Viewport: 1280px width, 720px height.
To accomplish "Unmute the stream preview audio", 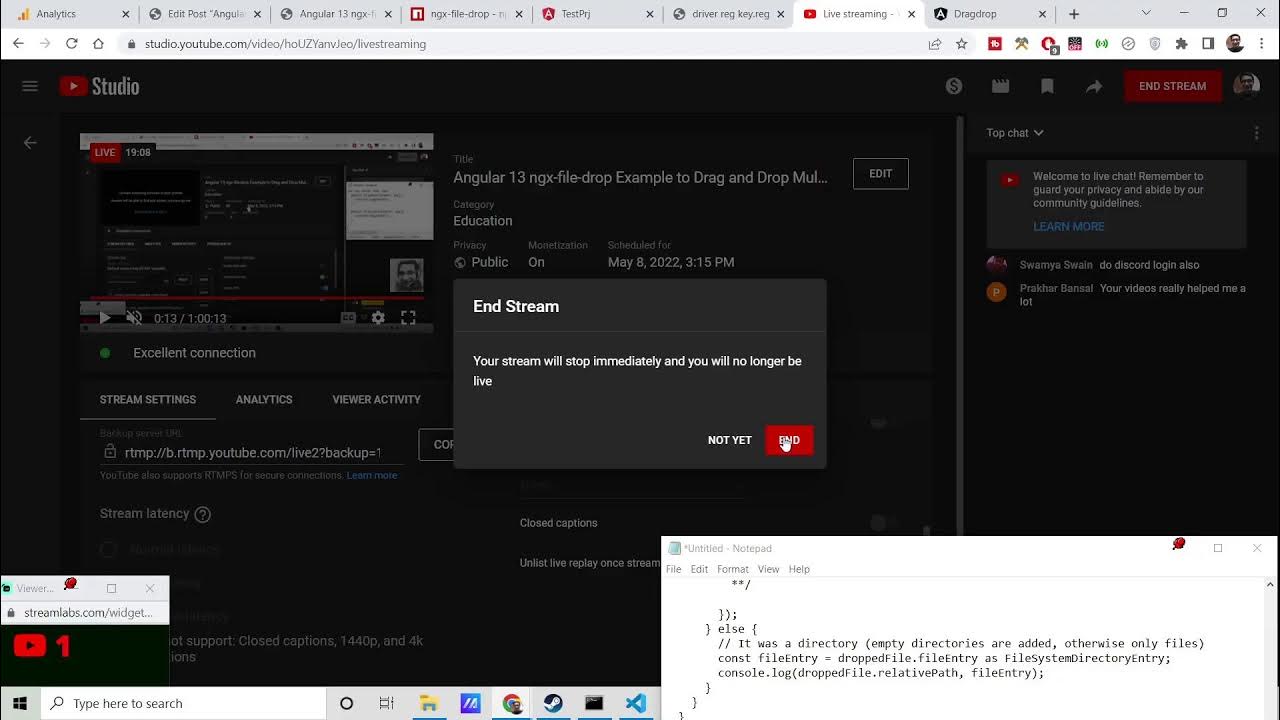I will (x=134, y=318).
